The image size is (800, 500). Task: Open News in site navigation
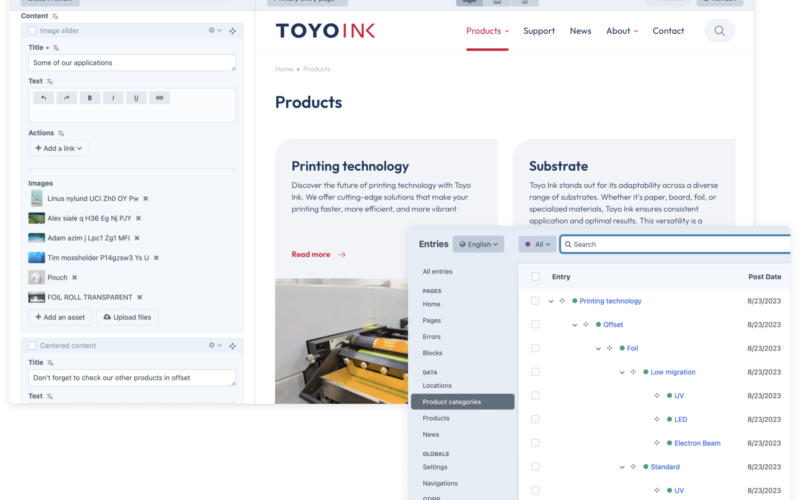580,31
